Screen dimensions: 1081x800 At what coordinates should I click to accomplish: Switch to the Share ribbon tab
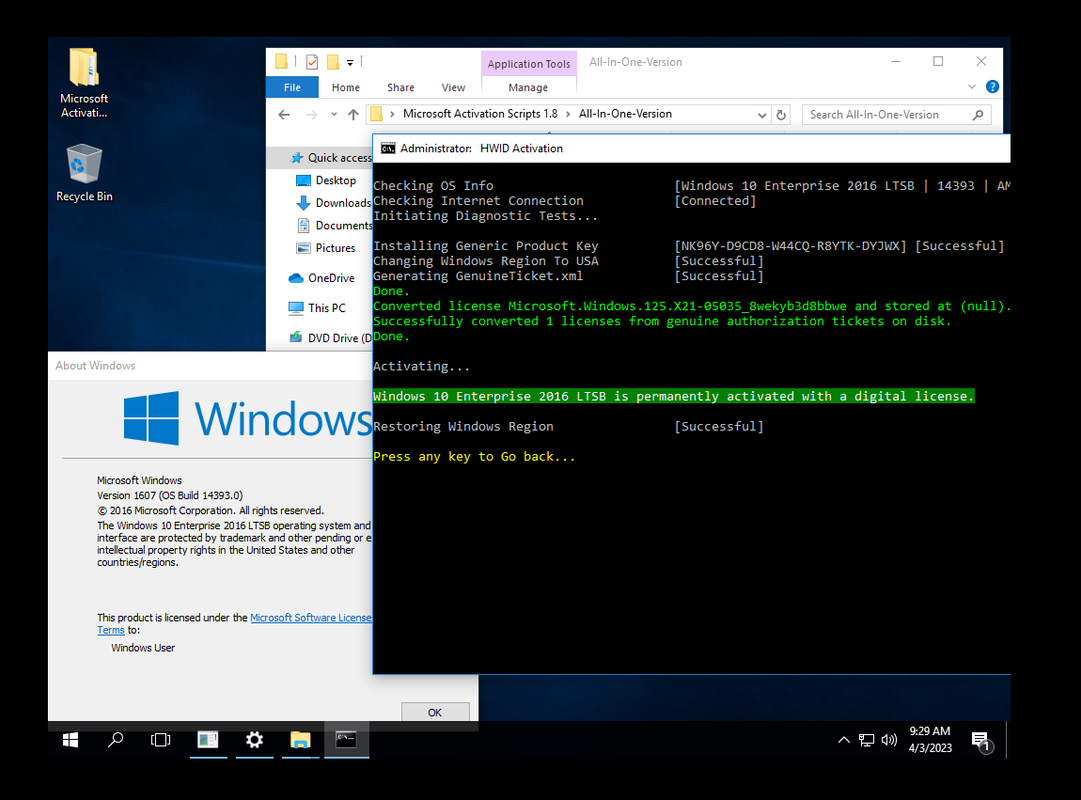(x=401, y=88)
